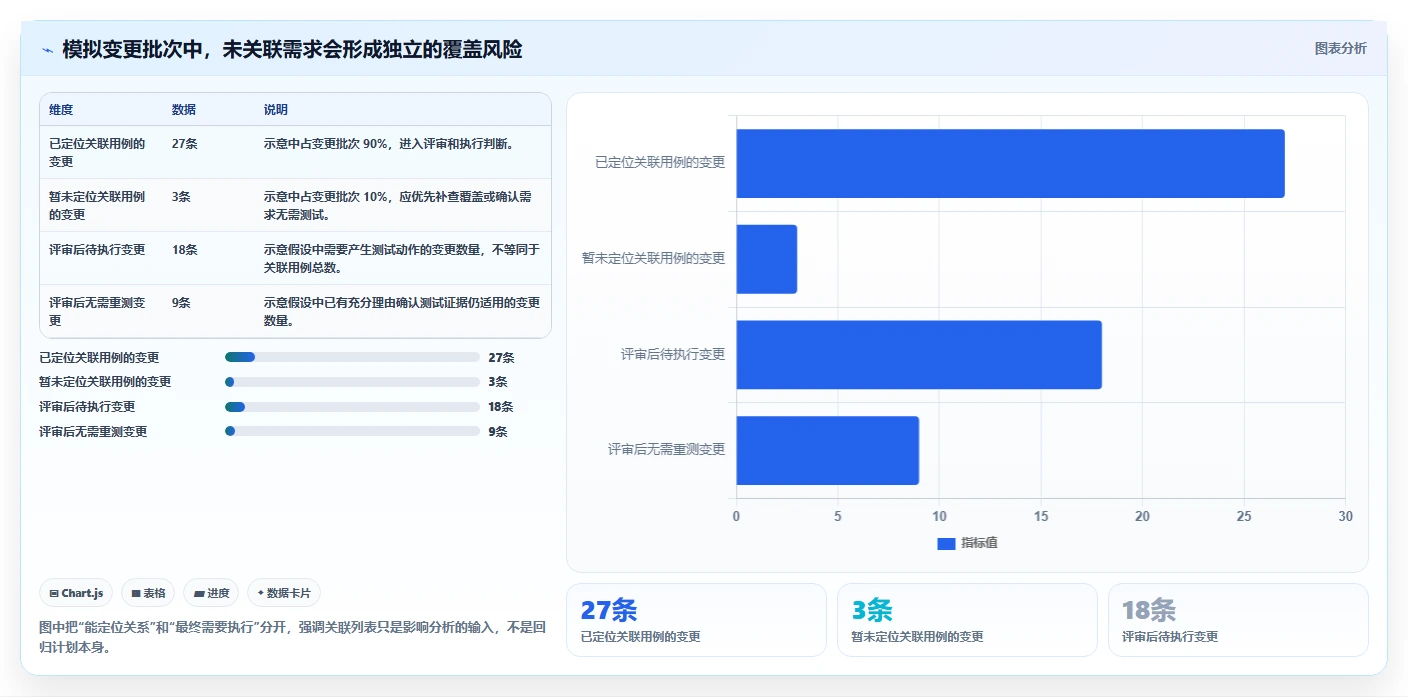This screenshot has width=1408, height=697.
Task: Click the gray 18条 data card
Action: tap(1238, 620)
